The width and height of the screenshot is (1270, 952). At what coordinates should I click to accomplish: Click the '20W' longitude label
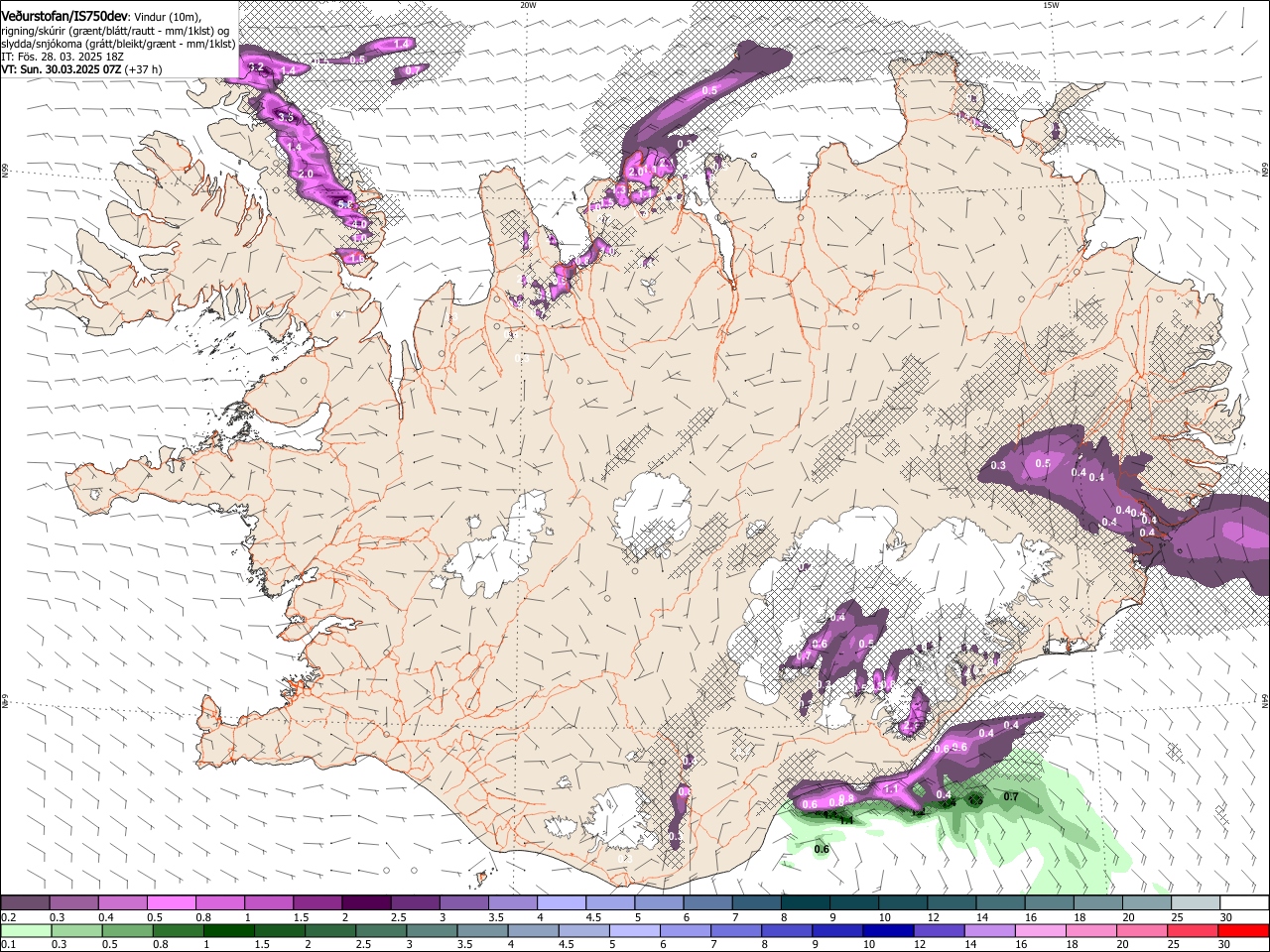pos(528,5)
